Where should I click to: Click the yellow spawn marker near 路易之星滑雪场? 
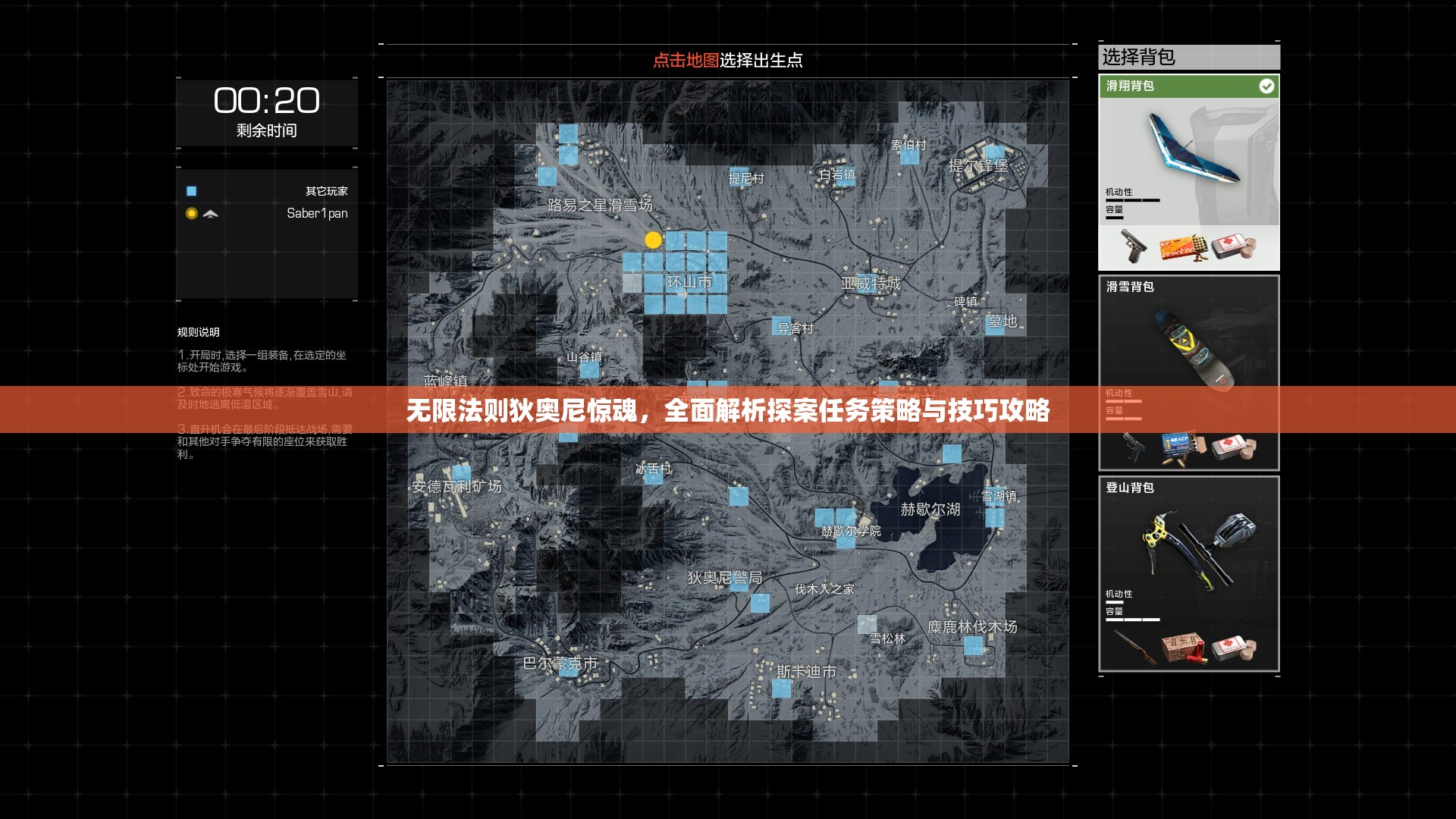point(652,240)
